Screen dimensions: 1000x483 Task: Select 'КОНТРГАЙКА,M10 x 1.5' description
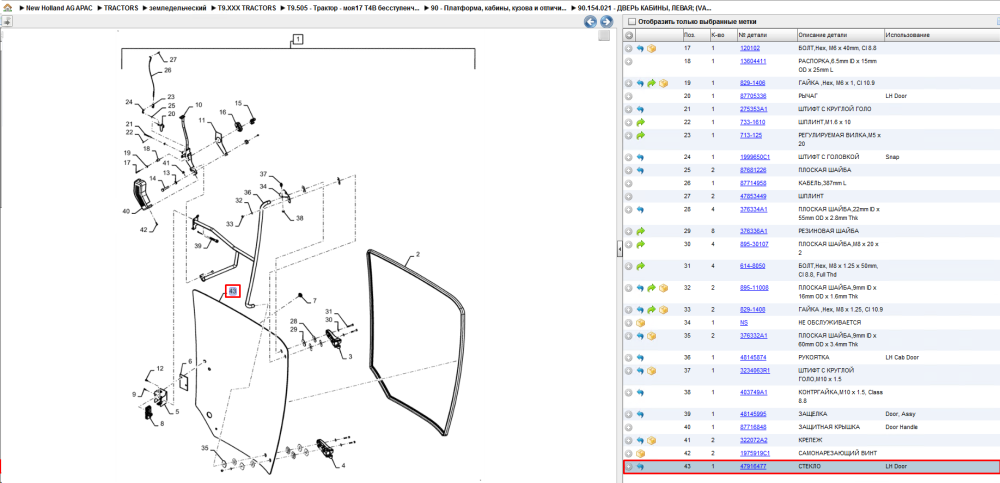click(x=839, y=396)
